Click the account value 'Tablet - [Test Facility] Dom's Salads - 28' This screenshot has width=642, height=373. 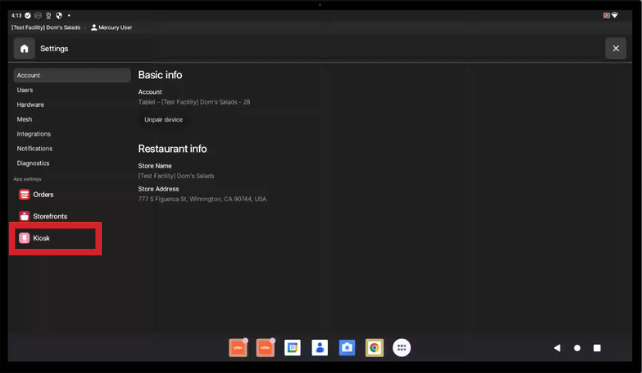click(x=194, y=102)
